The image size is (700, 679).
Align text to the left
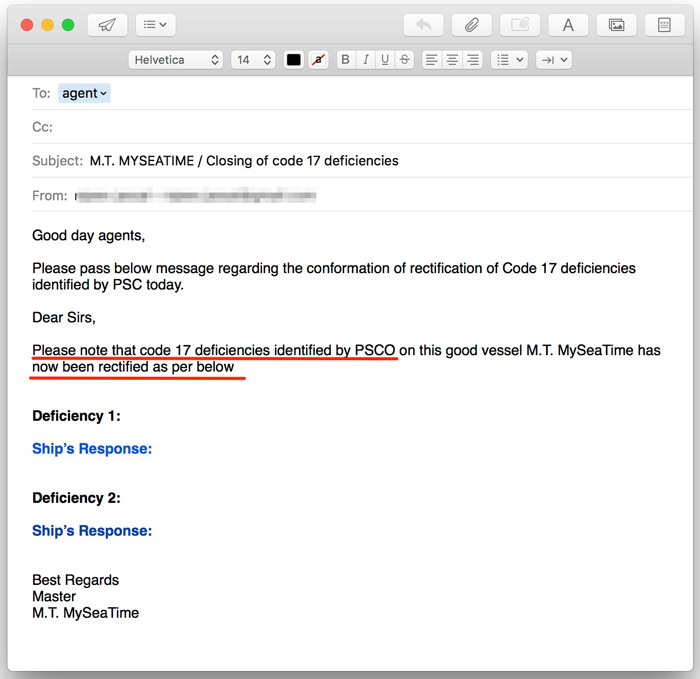point(431,60)
